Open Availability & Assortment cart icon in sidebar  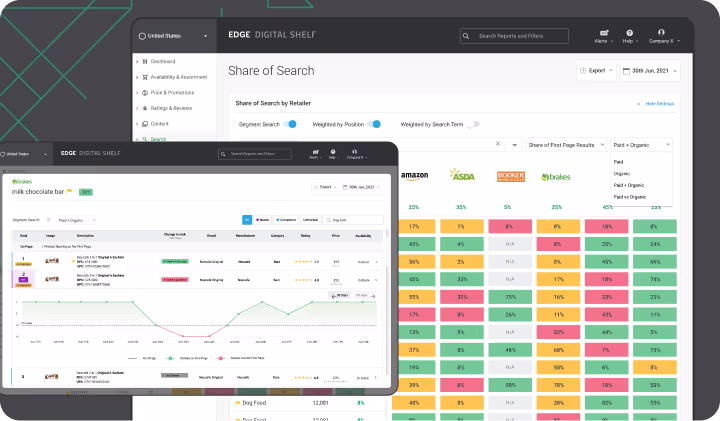coord(145,77)
